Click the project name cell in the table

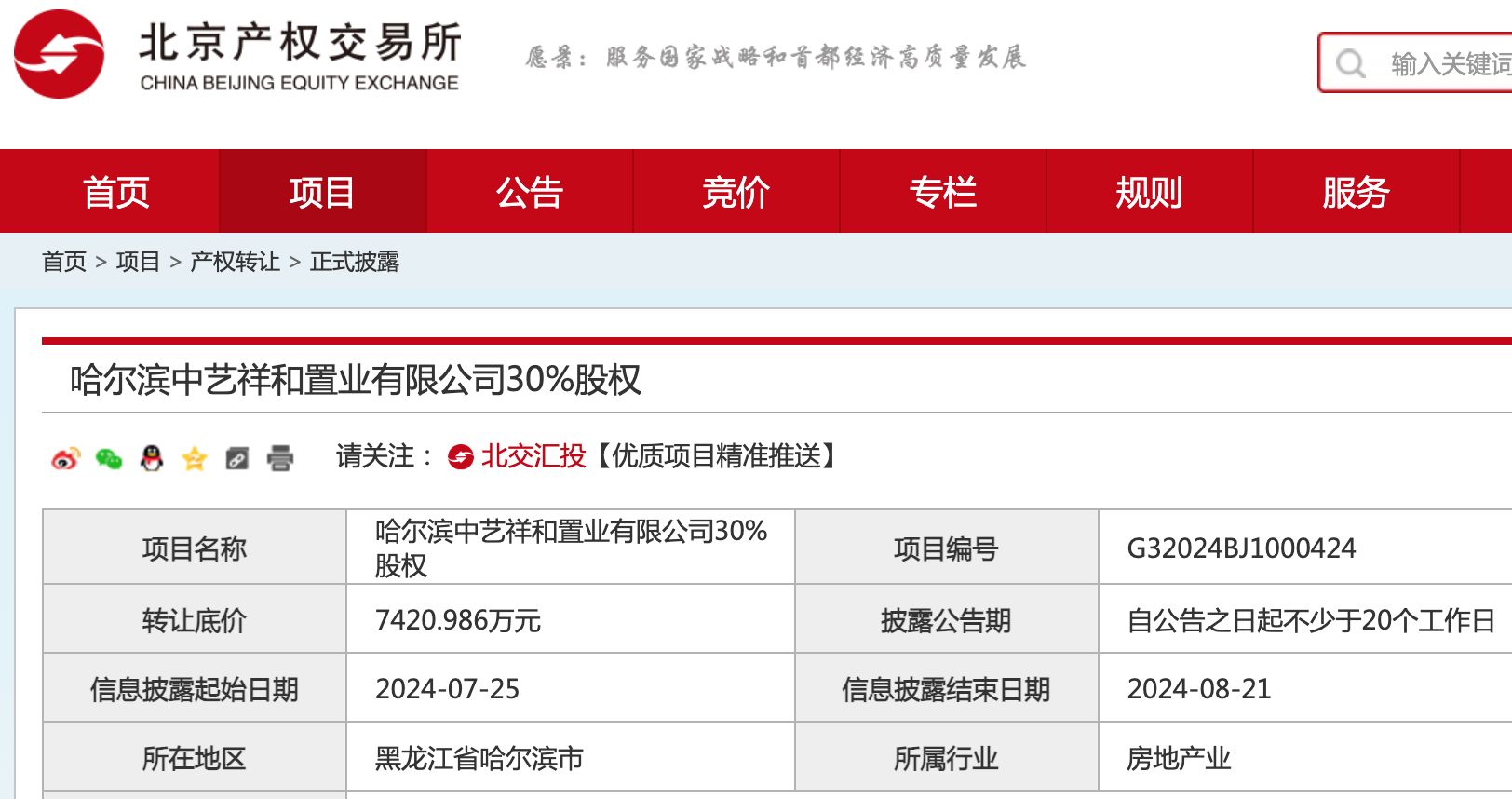pos(571,548)
